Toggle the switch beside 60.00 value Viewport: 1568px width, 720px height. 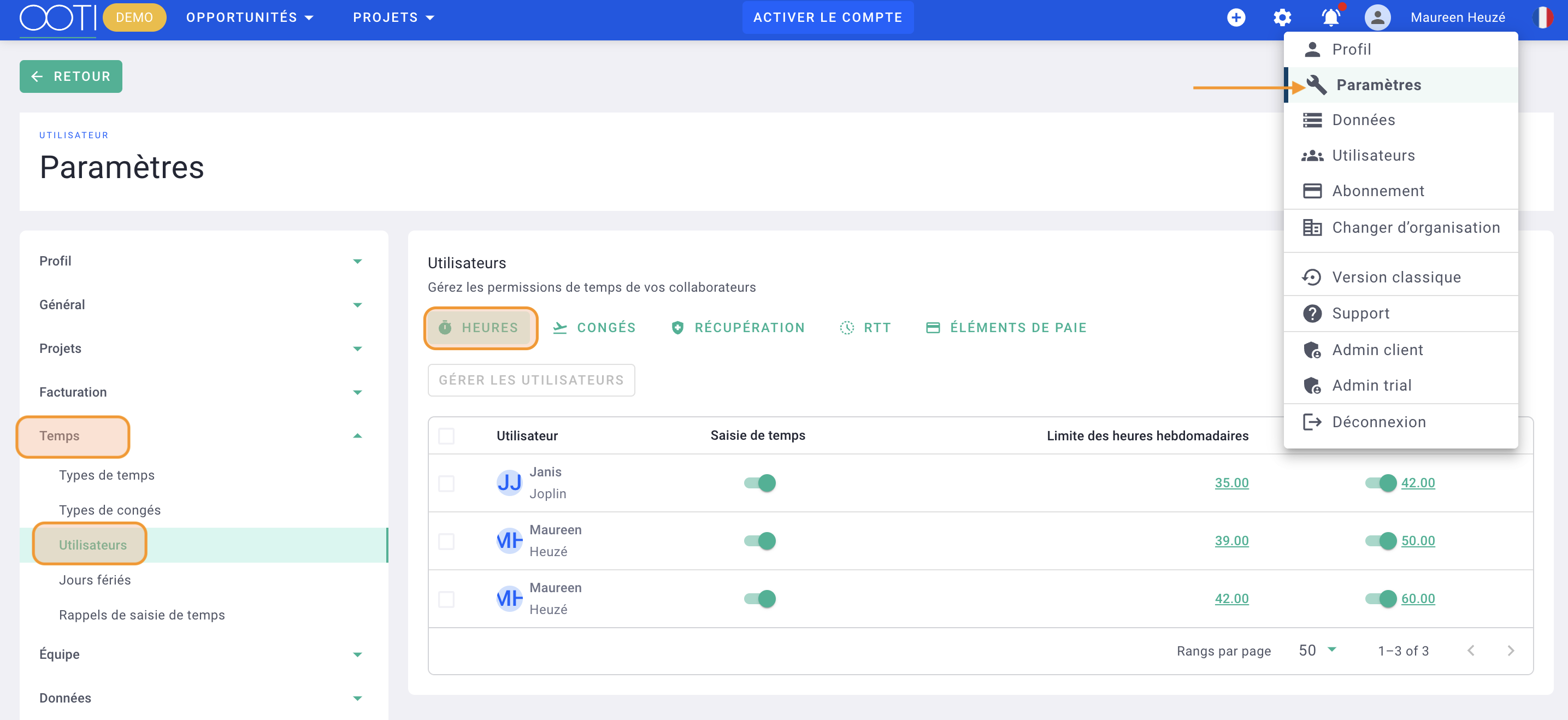pos(1381,599)
